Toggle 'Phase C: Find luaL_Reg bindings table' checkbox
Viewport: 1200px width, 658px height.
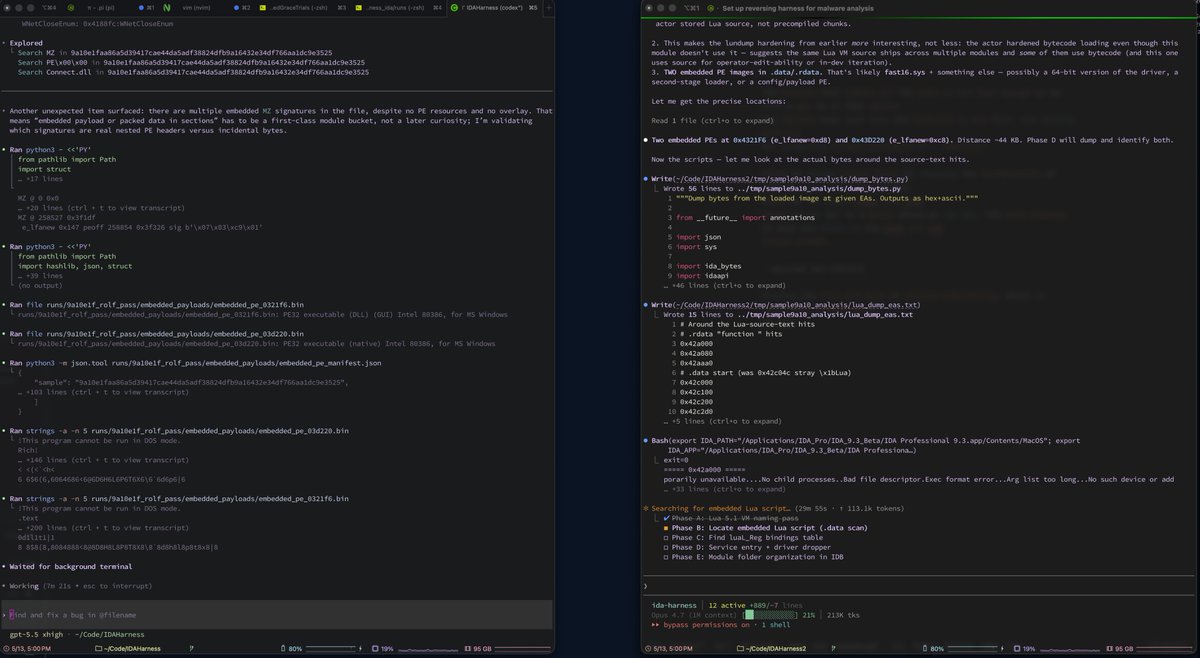click(666, 537)
